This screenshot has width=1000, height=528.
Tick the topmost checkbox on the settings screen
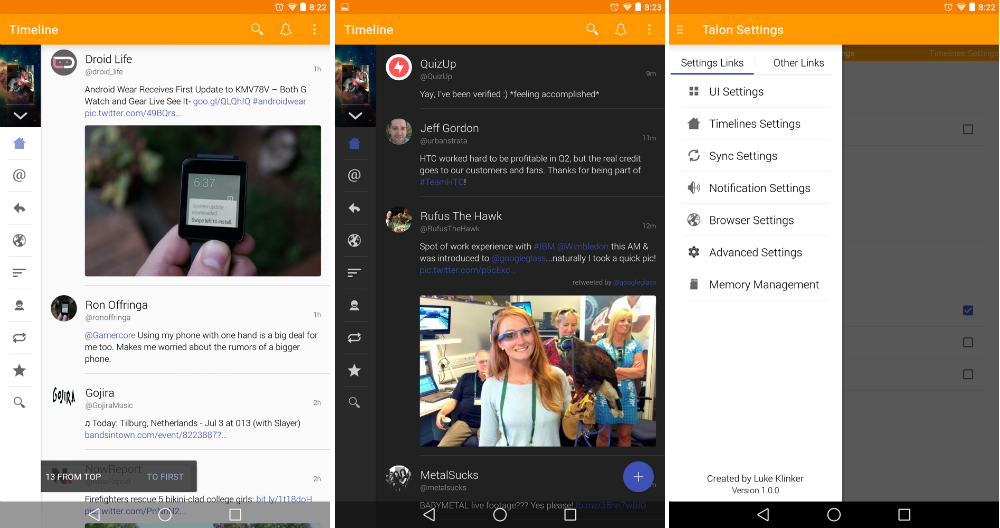tap(967, 129)
